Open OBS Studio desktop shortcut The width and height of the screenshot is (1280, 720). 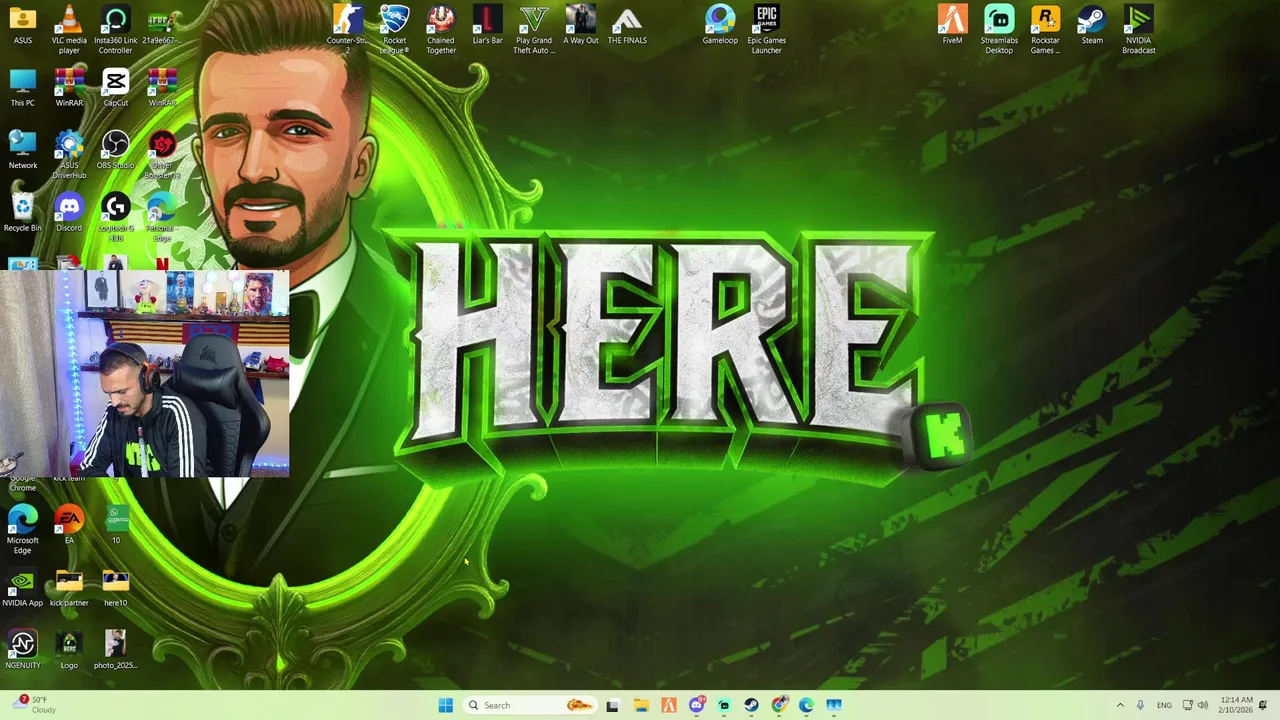[115, 150]
